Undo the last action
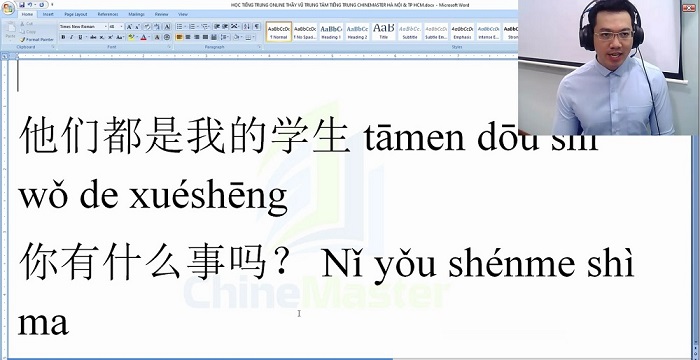This screenshot has height=360, width=700. point(30,4)
